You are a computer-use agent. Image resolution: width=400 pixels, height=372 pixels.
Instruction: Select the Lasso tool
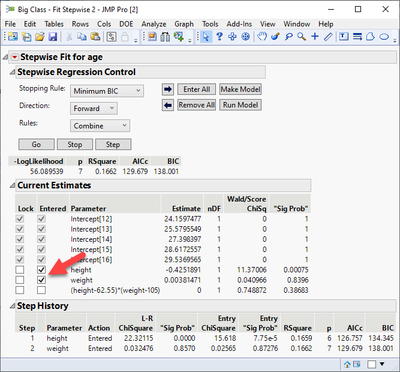(x=289, y=36)
